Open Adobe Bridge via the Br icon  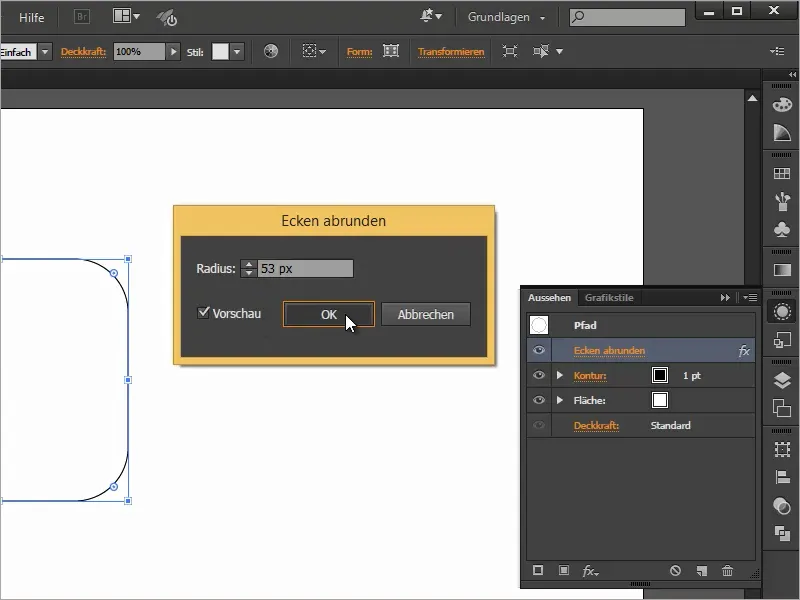[82, 17]
